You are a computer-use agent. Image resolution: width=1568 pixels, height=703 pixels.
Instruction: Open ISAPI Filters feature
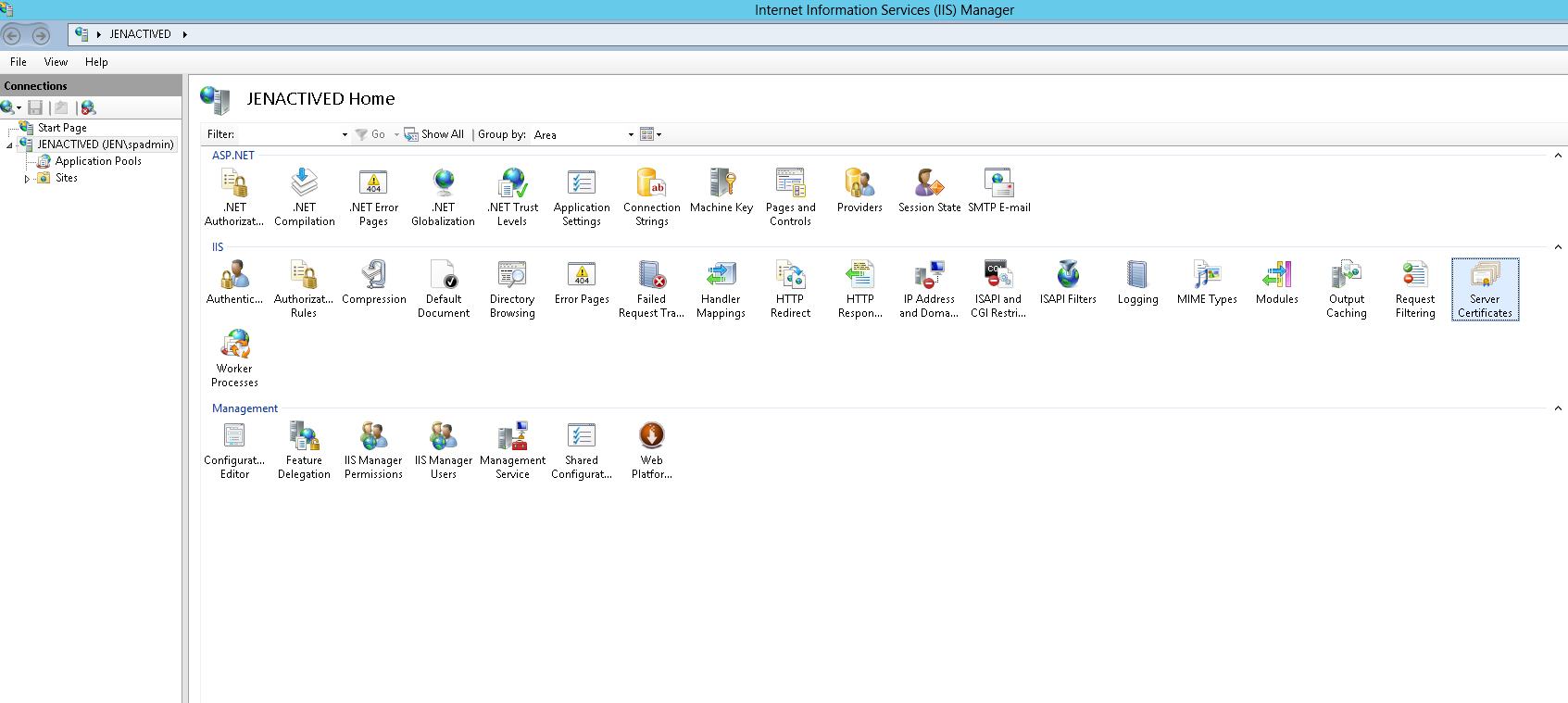click(x=1068, y=282)
